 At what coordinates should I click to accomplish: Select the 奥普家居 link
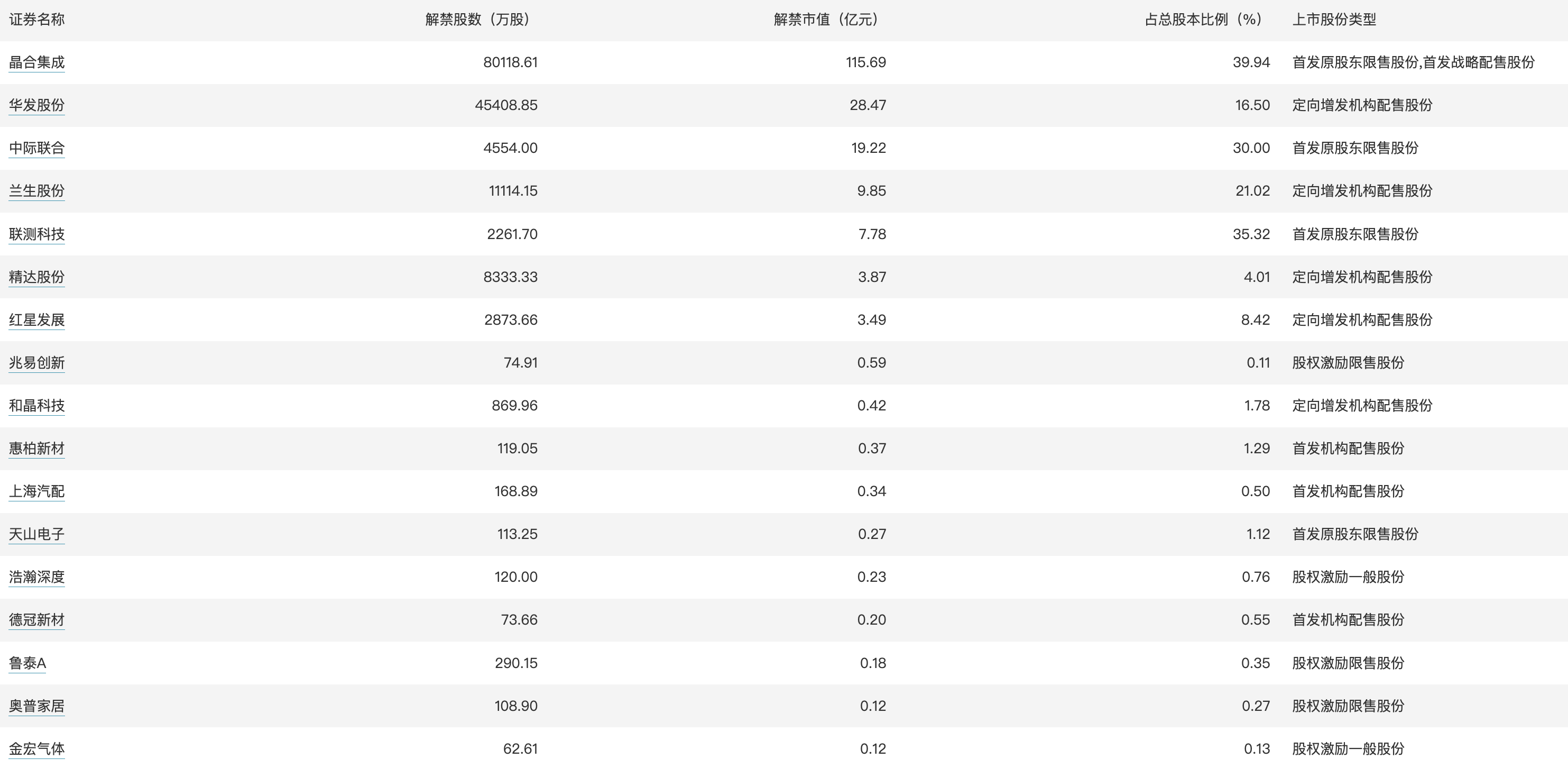click(36, 706)
